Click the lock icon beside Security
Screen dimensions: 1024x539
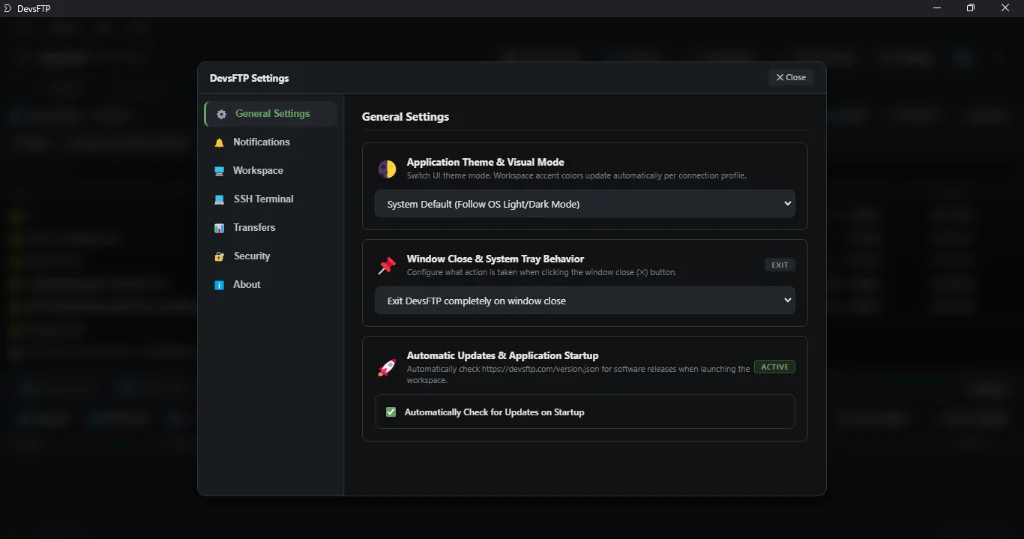(219, 257)
